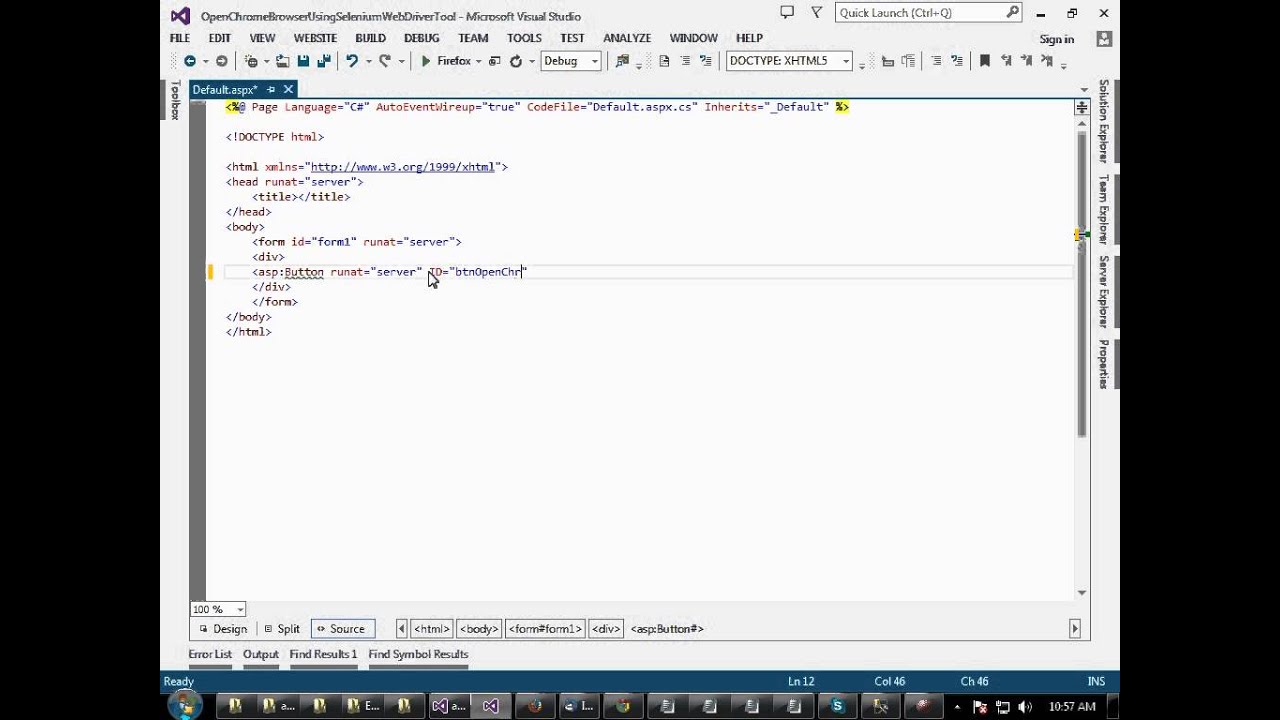This screenshot has height=720, width=1280.
Task: Open the BUILD menu
Action: point(370,38)
